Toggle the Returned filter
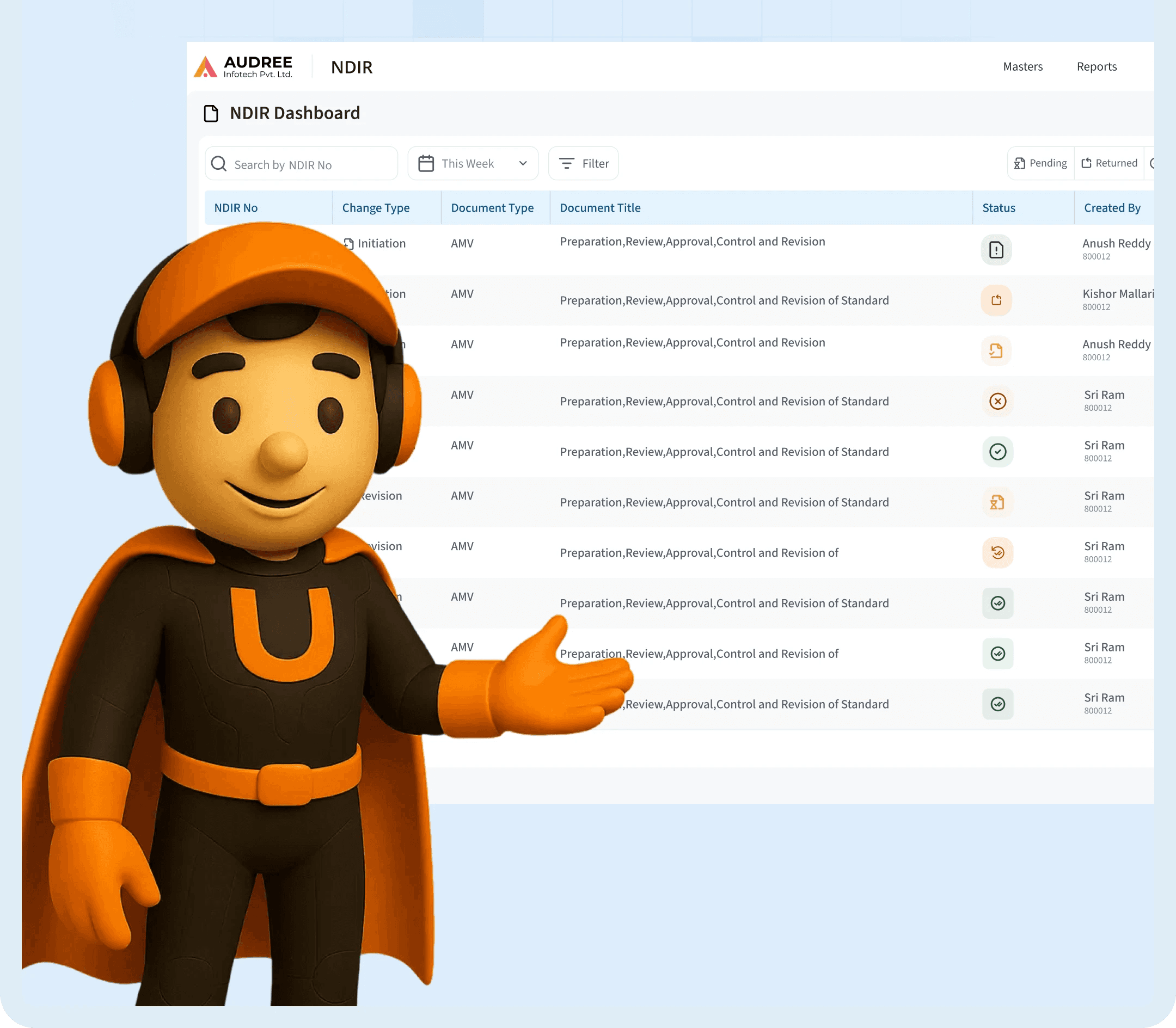The width and height of the screenshot is (1176, 1028). point(1110,163)
